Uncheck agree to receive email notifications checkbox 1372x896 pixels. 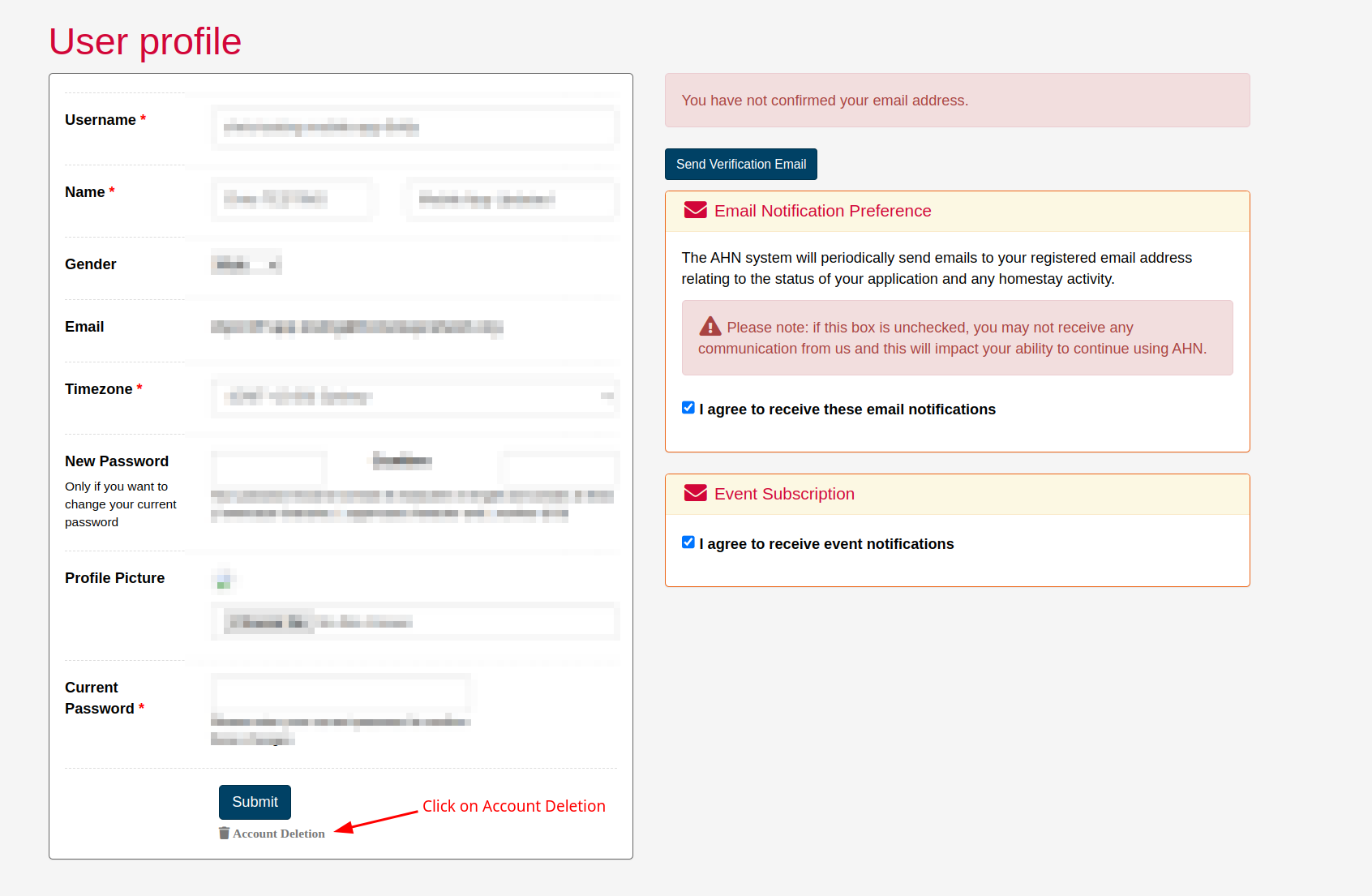(x=688, y=408)
